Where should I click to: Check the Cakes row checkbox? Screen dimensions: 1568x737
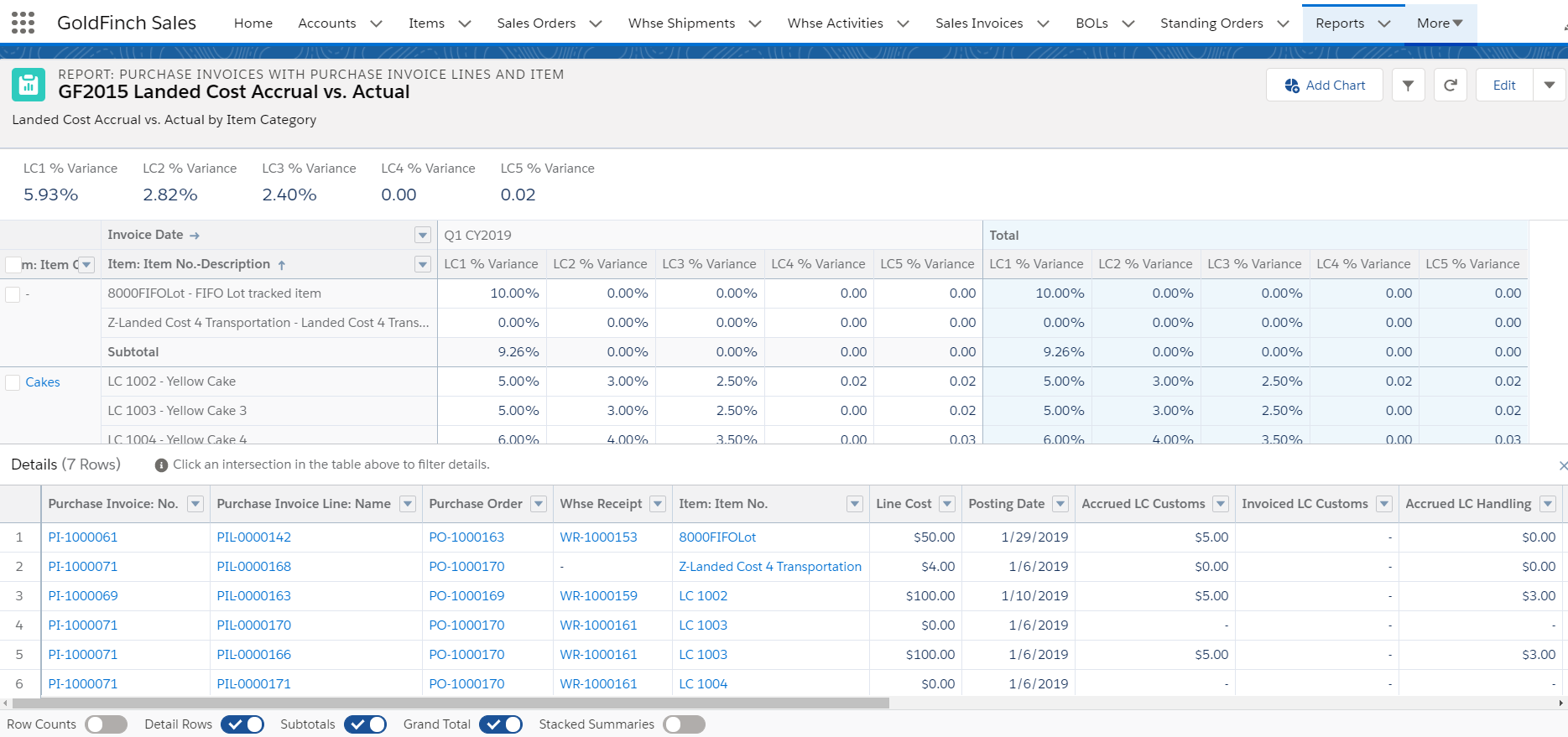click(x=13, y=382)
